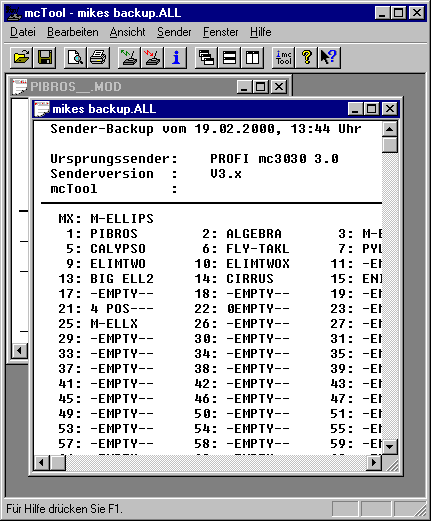Show info using the blue i icon
This screenshot has width=431, height=521.
point(176,57)
